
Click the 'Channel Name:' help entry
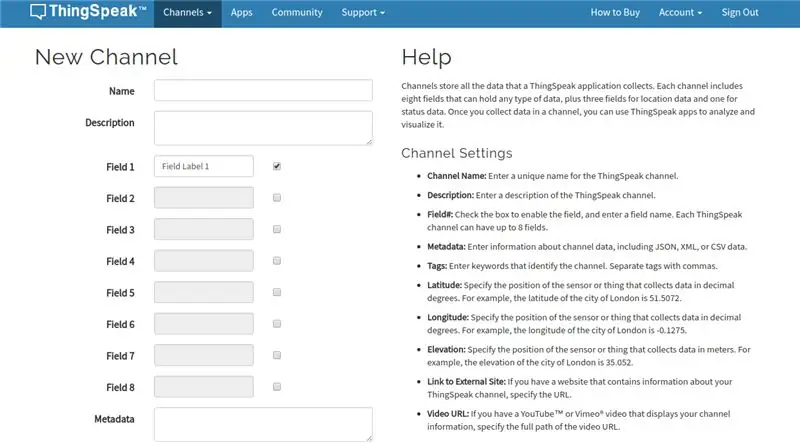pyautogui.click(x=553, y=176)
